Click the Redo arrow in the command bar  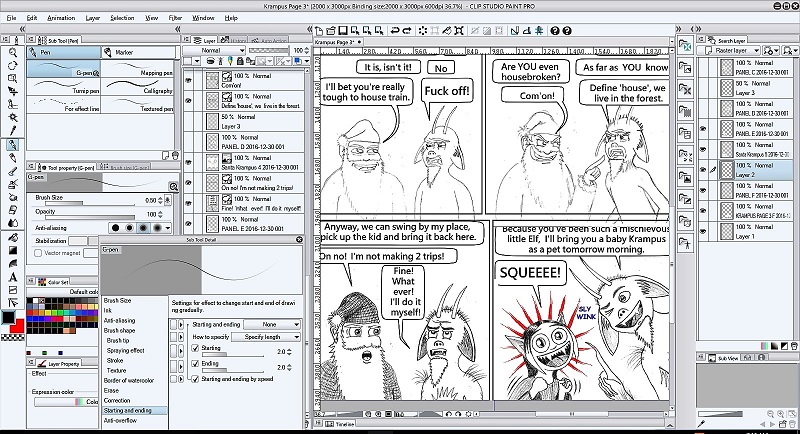[x=407, y=31]
